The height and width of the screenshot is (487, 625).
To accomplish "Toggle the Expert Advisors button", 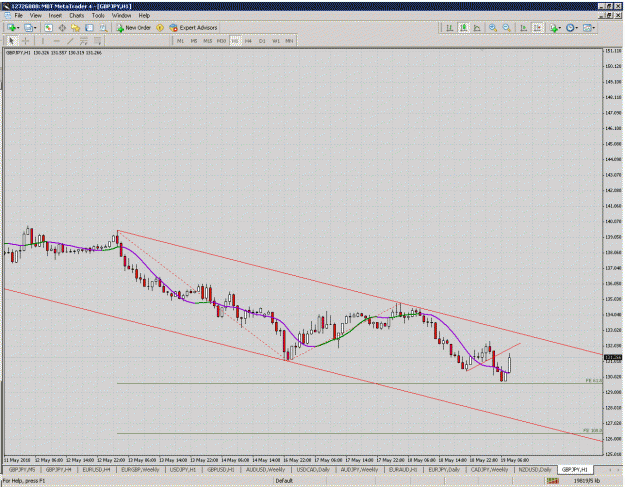I will [193, 28].
